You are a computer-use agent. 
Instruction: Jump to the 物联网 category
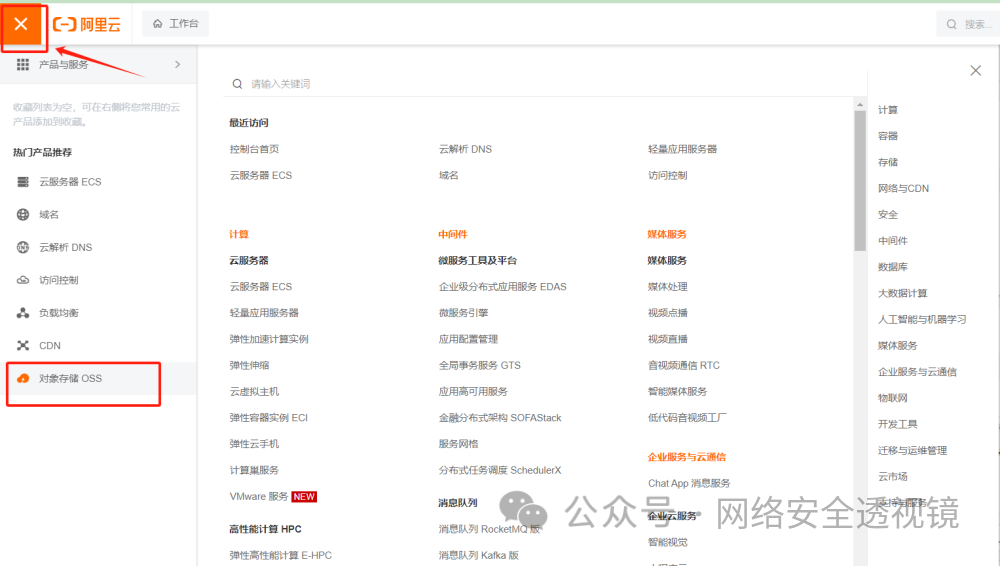tap(893, 398)
